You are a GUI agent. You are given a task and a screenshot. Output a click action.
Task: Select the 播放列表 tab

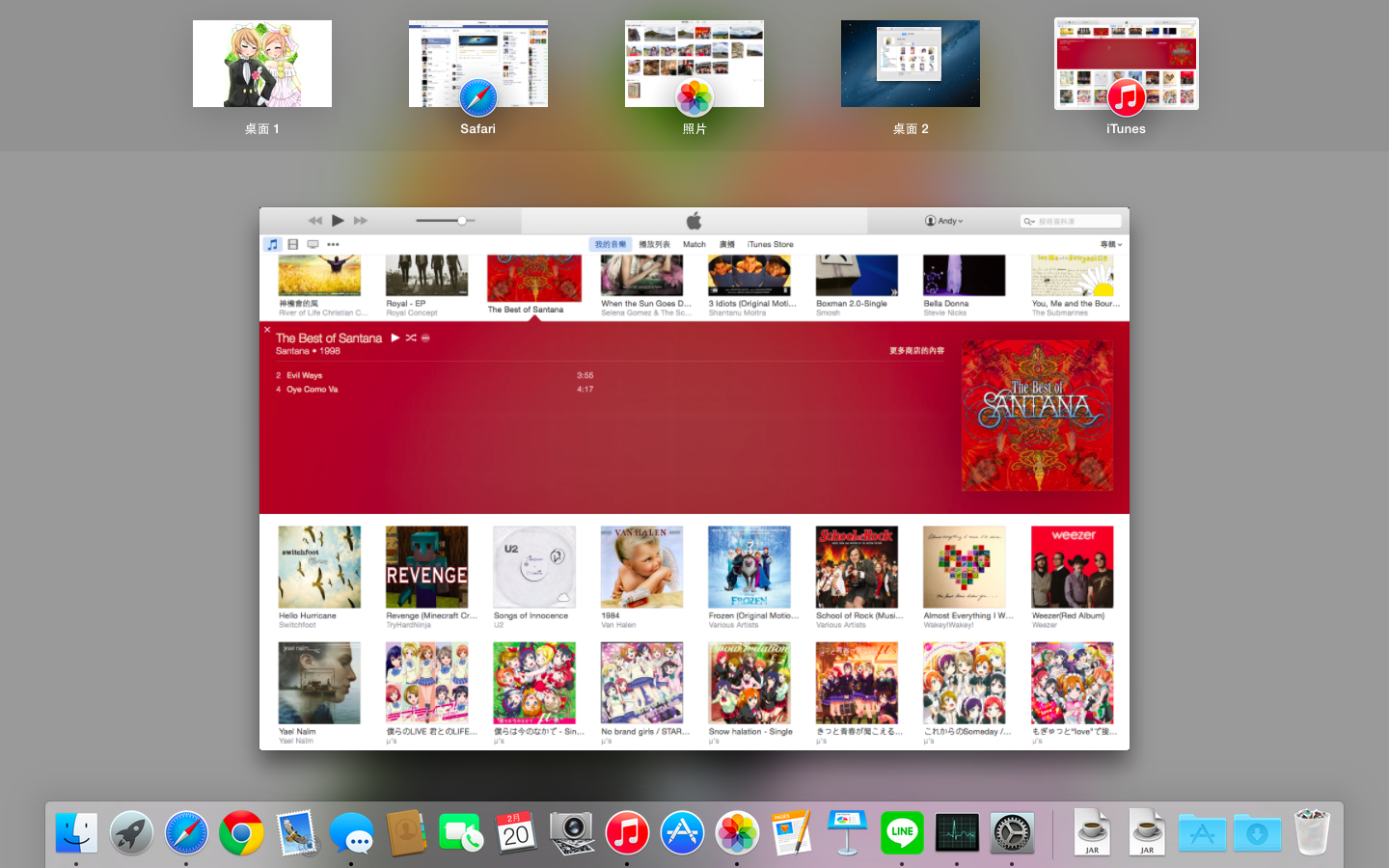(x=654, y=244)
